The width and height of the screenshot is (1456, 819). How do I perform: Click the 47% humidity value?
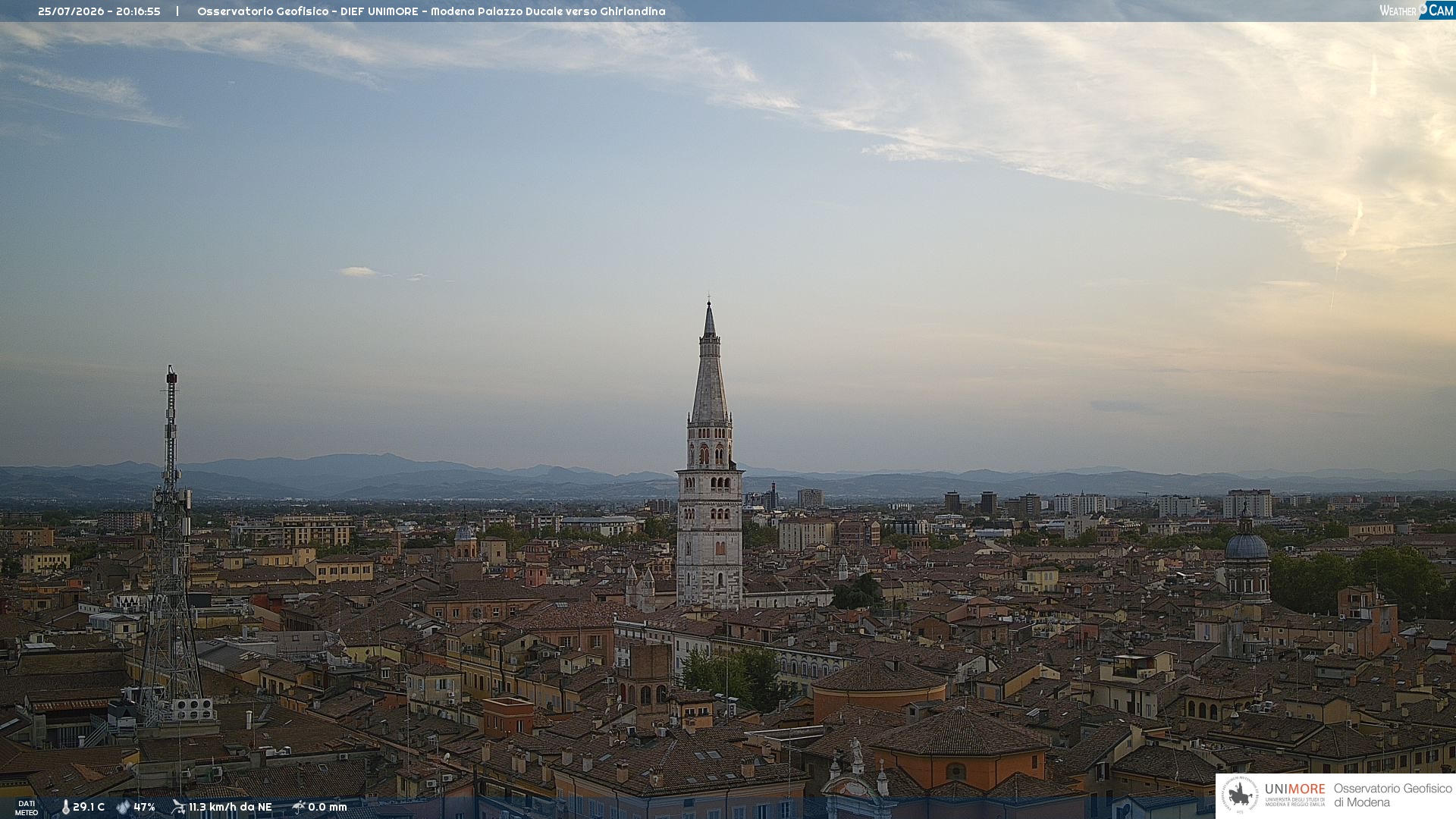tap(144, 807)
